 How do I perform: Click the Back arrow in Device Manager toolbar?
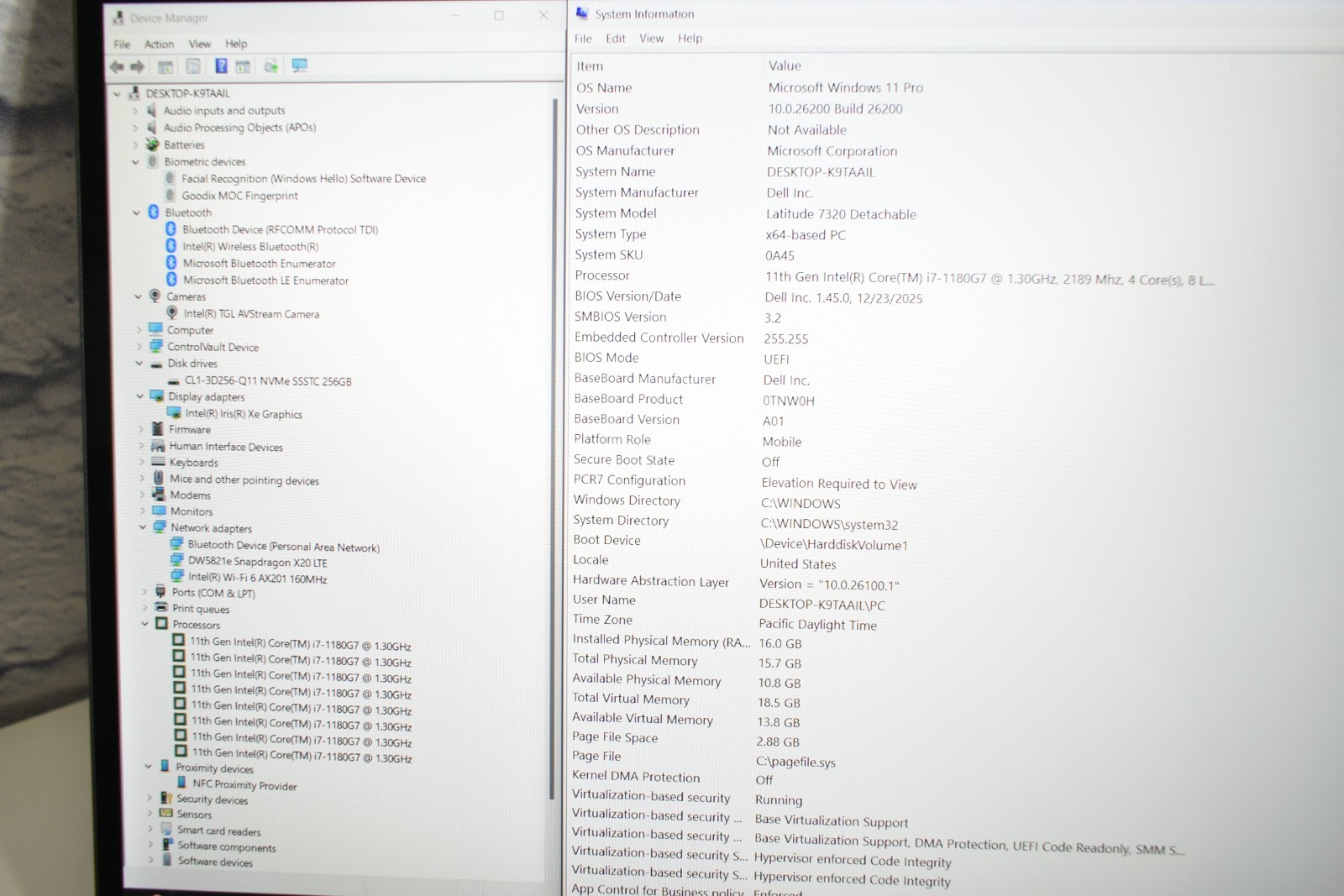117,66
